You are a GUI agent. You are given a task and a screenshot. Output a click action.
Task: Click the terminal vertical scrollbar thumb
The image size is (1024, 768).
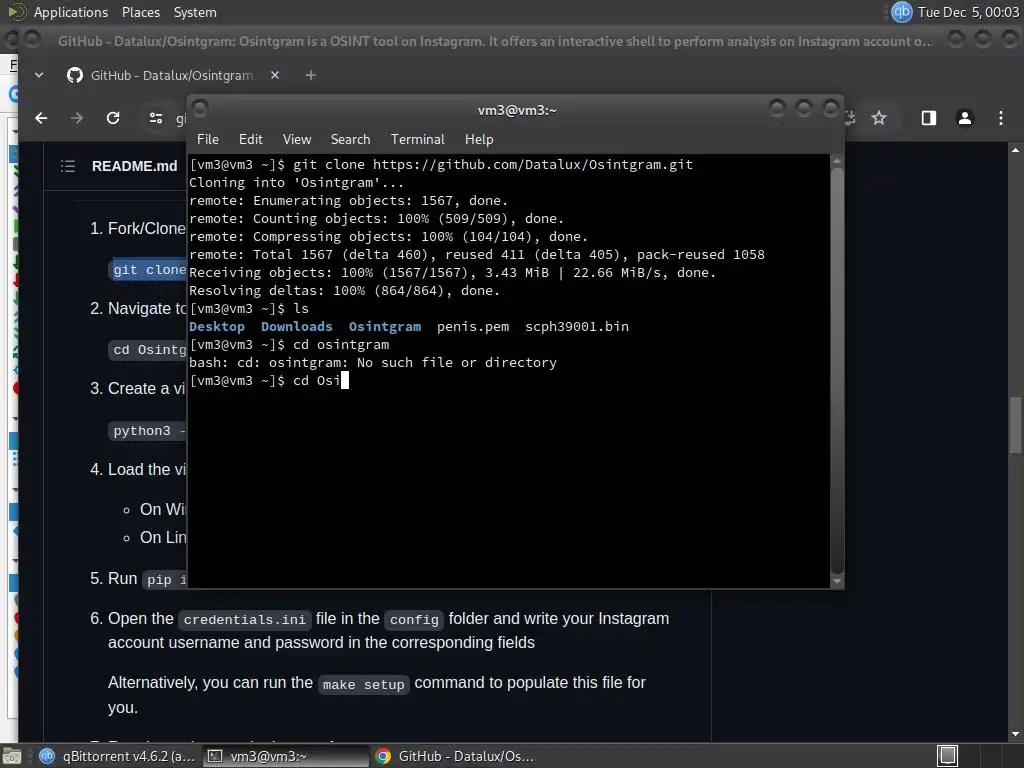[837, 370]
